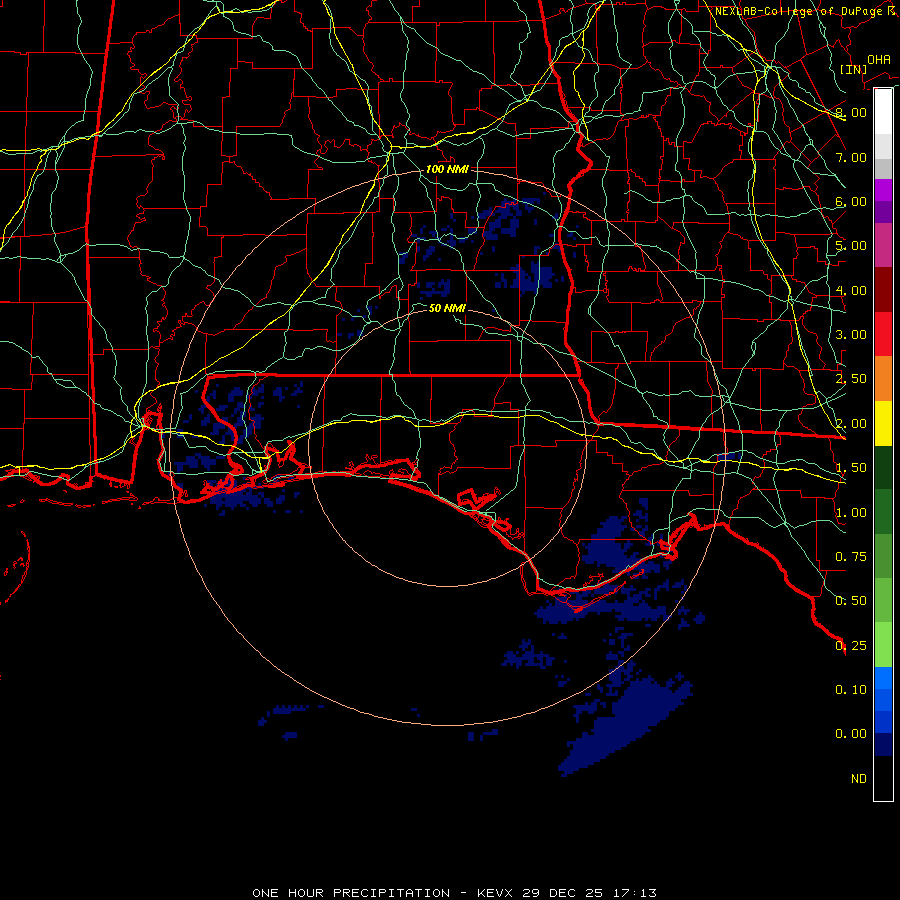900x900 pixels.
Task: Click the 1.50 legend value
Action: (x=851, y=468)
